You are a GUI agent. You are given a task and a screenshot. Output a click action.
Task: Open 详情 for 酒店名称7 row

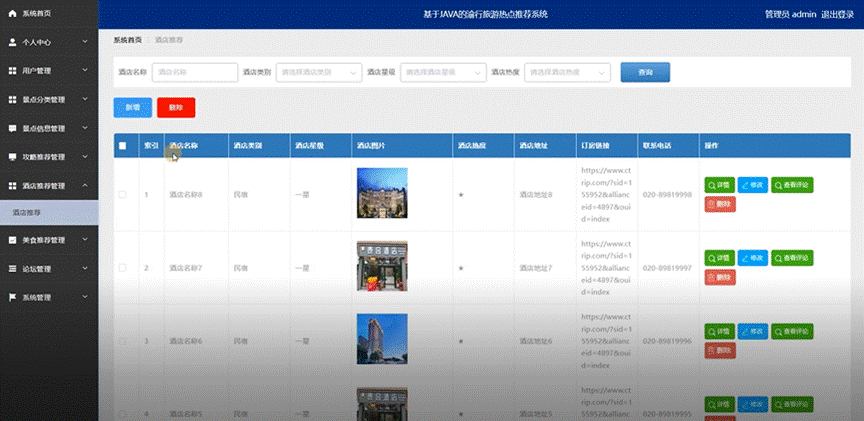click(x=720, y=258)
